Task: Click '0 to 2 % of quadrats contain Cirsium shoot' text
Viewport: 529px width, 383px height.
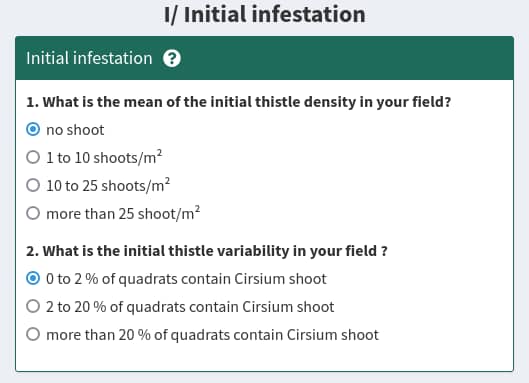Action: 186,279
